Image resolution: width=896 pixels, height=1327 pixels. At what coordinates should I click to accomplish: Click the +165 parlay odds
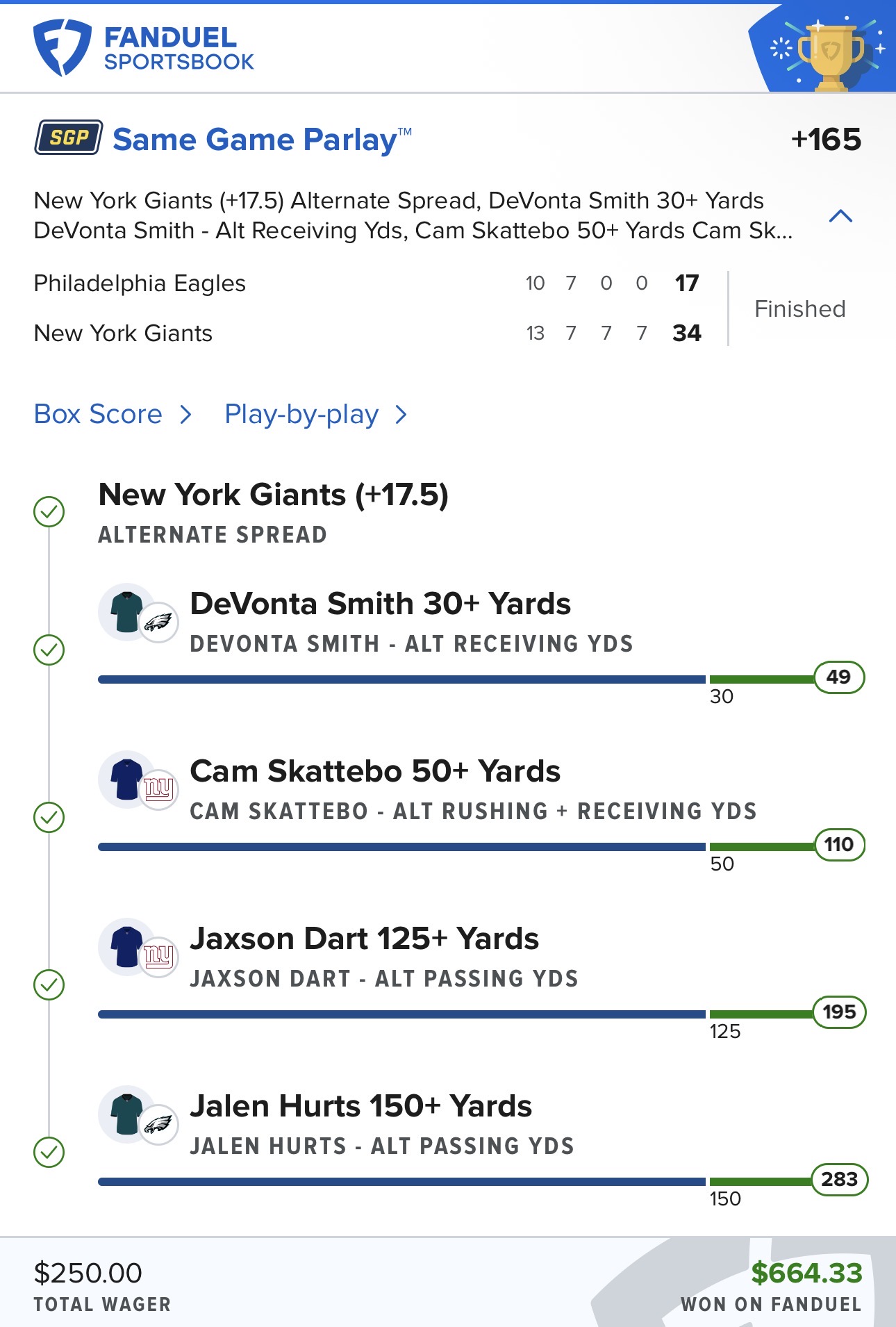(x=826, y=140)
